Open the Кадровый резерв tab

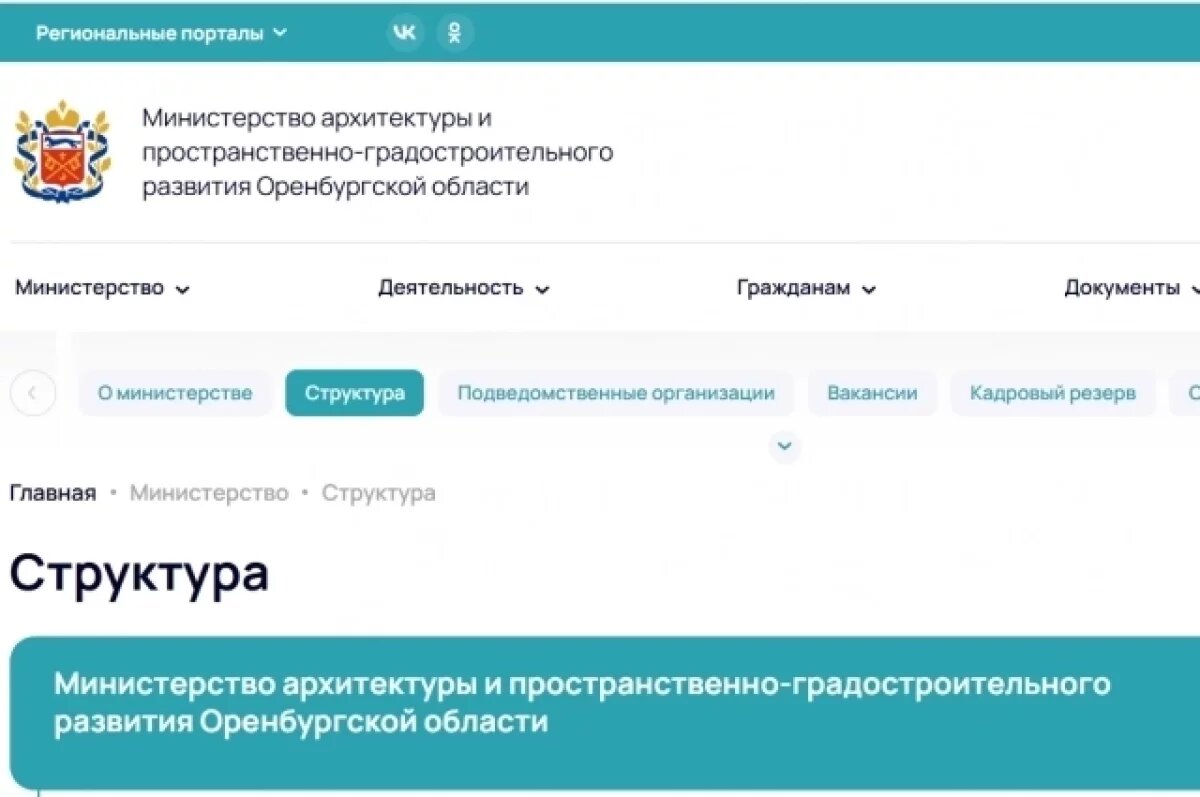(x=1052, y=393)
